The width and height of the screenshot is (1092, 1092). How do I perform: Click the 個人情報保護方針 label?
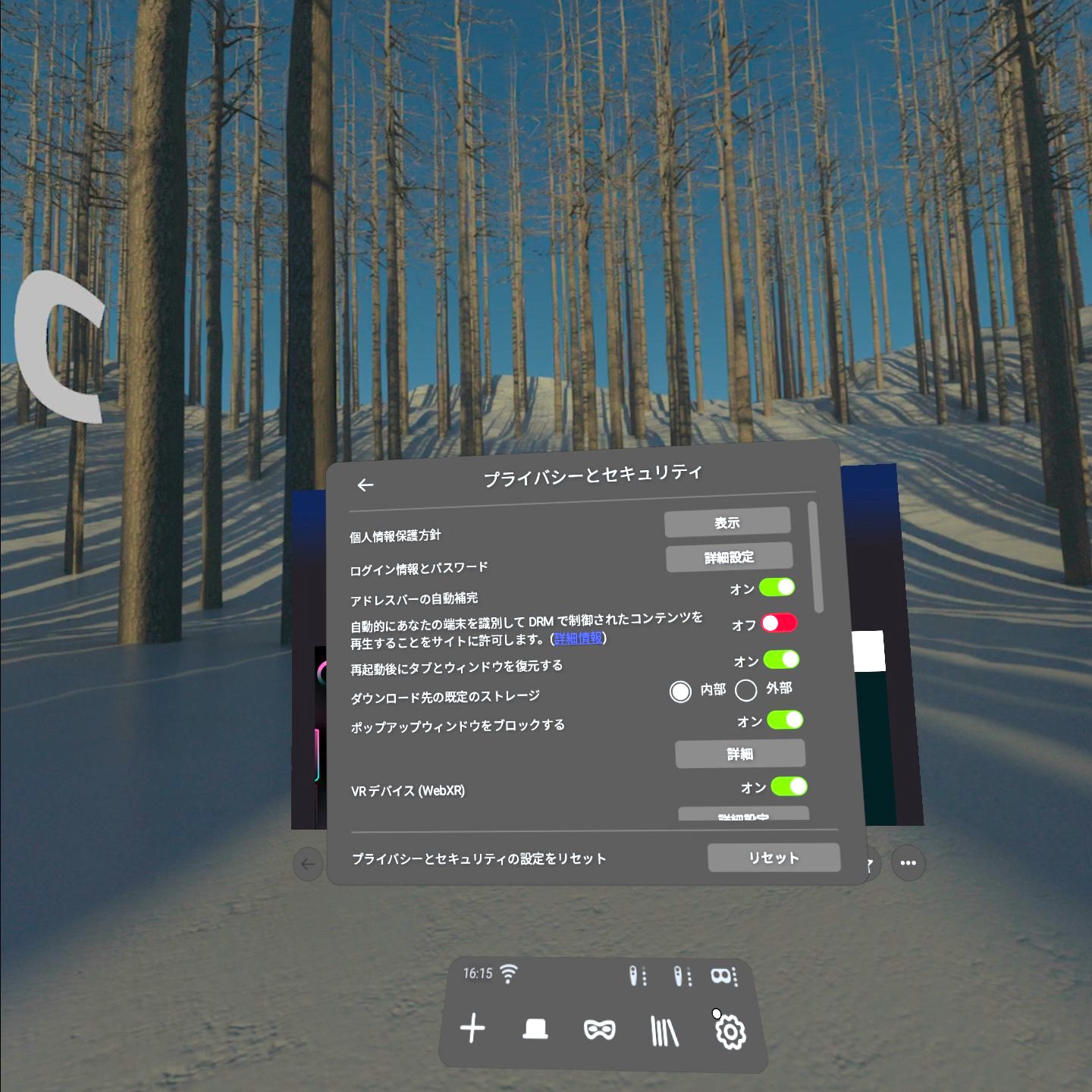[395, 536]
